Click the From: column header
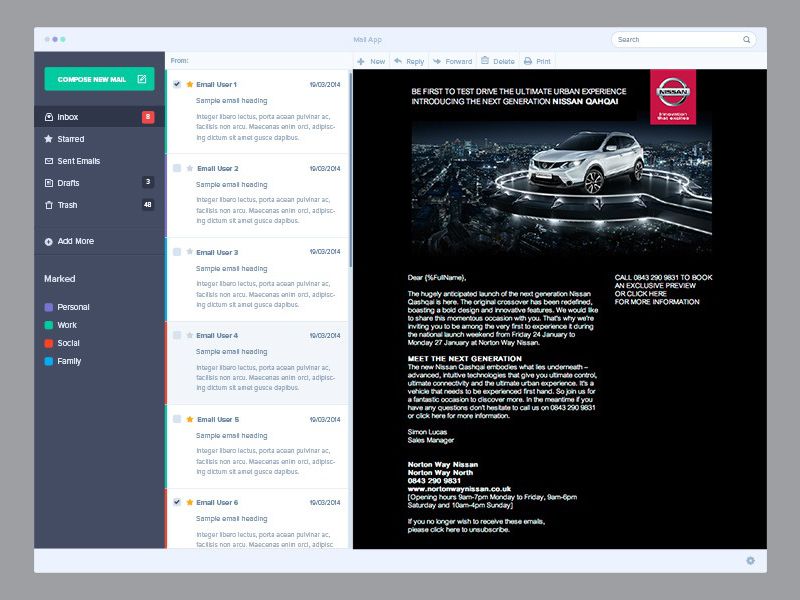This screenshot has height=600, width=800. 180,61
